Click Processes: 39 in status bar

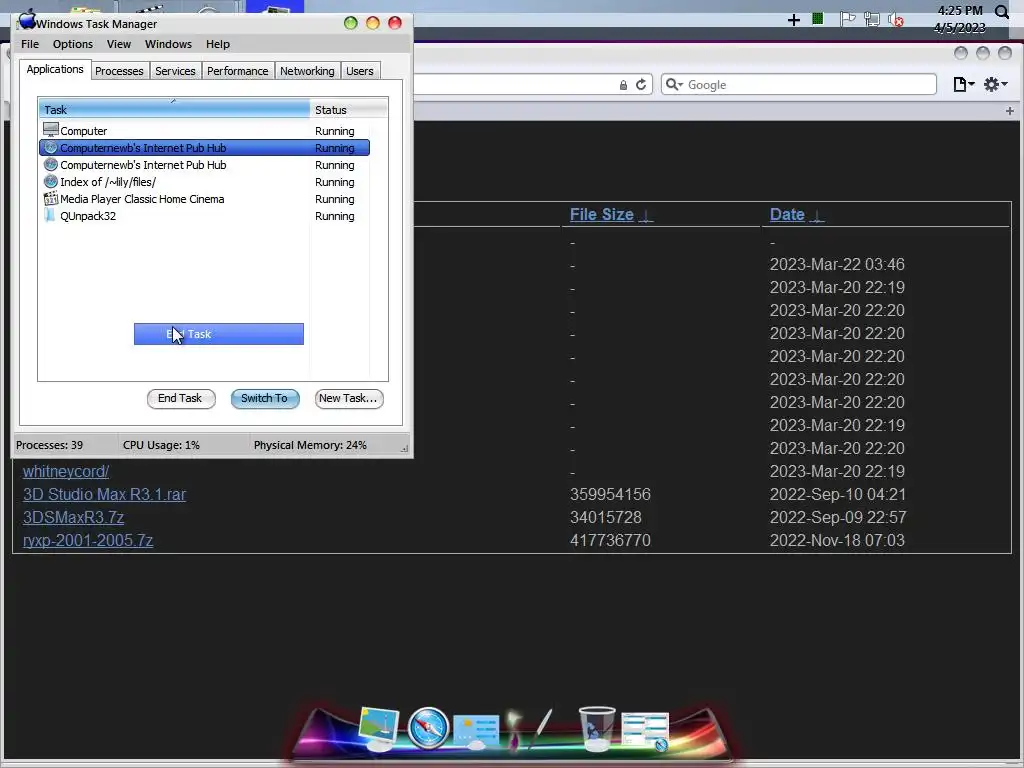click(50, 445)
